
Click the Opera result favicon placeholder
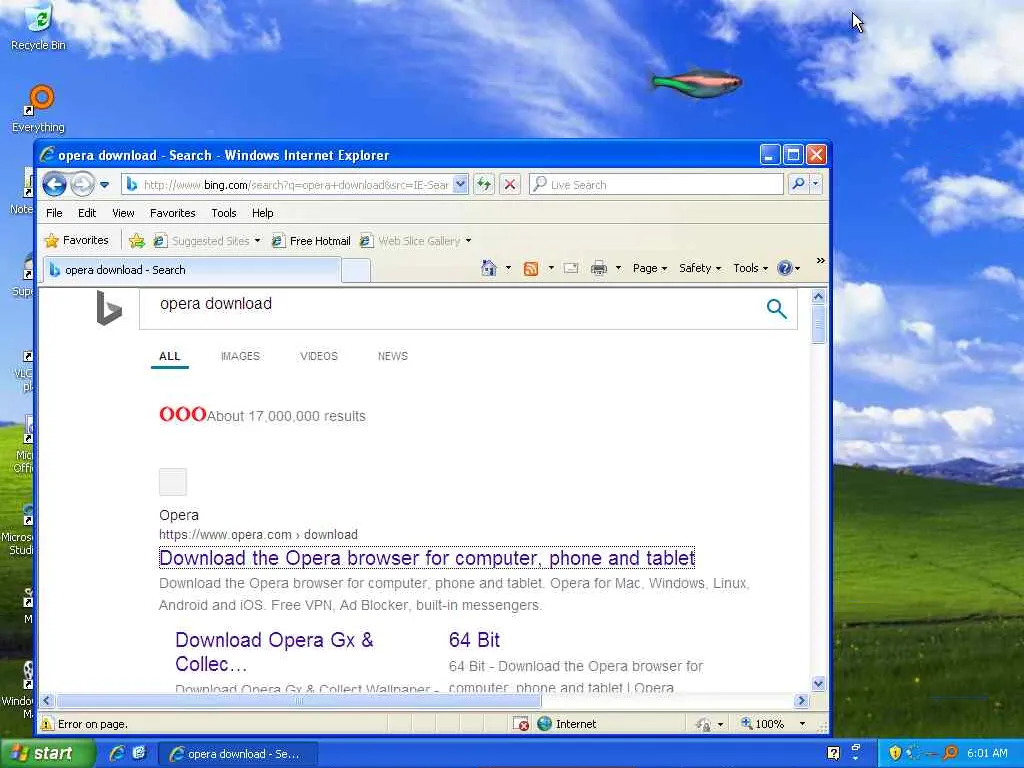pos(172,482)
